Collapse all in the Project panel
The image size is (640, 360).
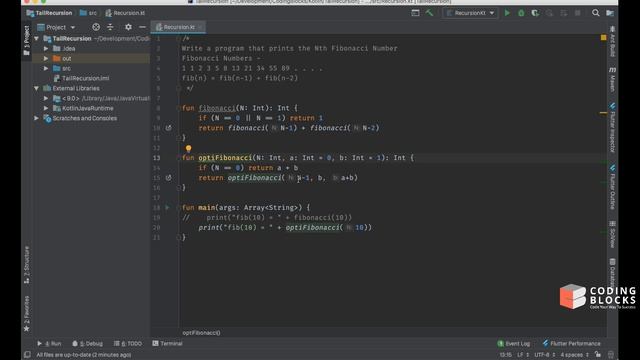110,27
